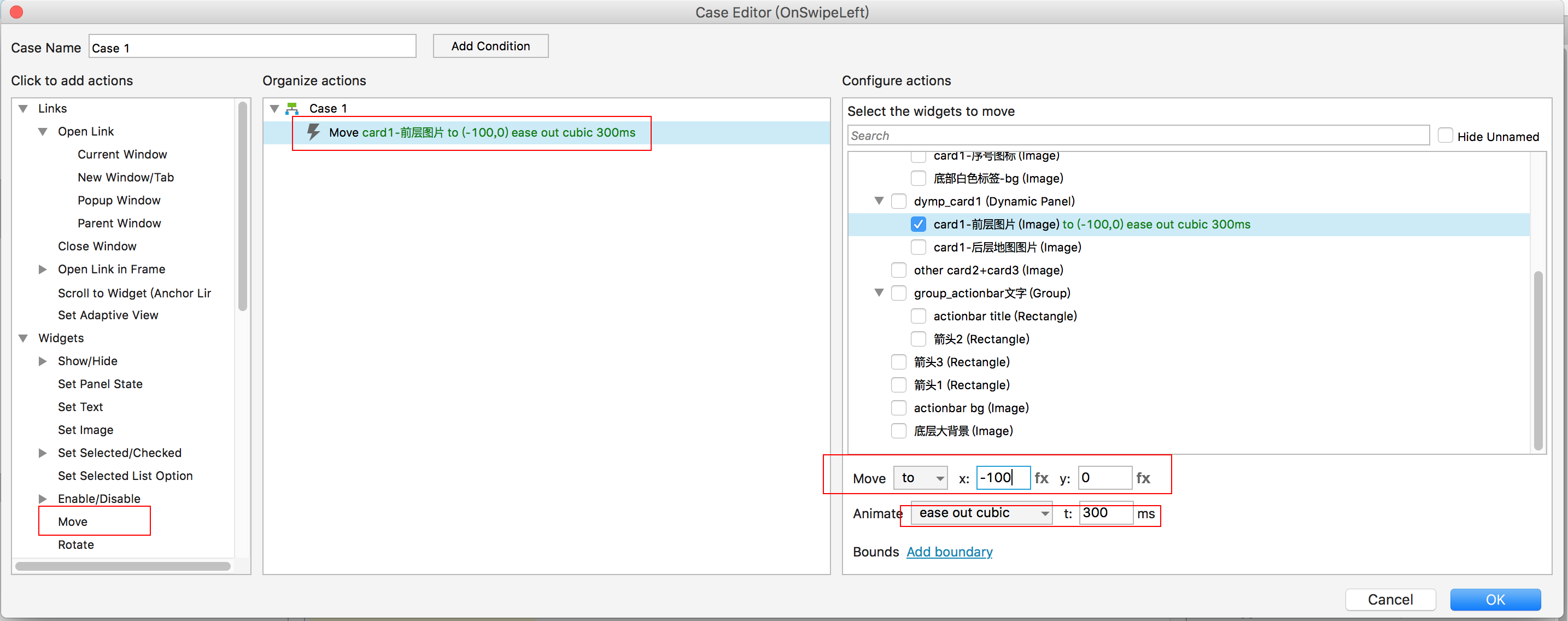This screenshot has width=1568, height=621.
Task: Click the red close window button
Action: tap(16, 12)
